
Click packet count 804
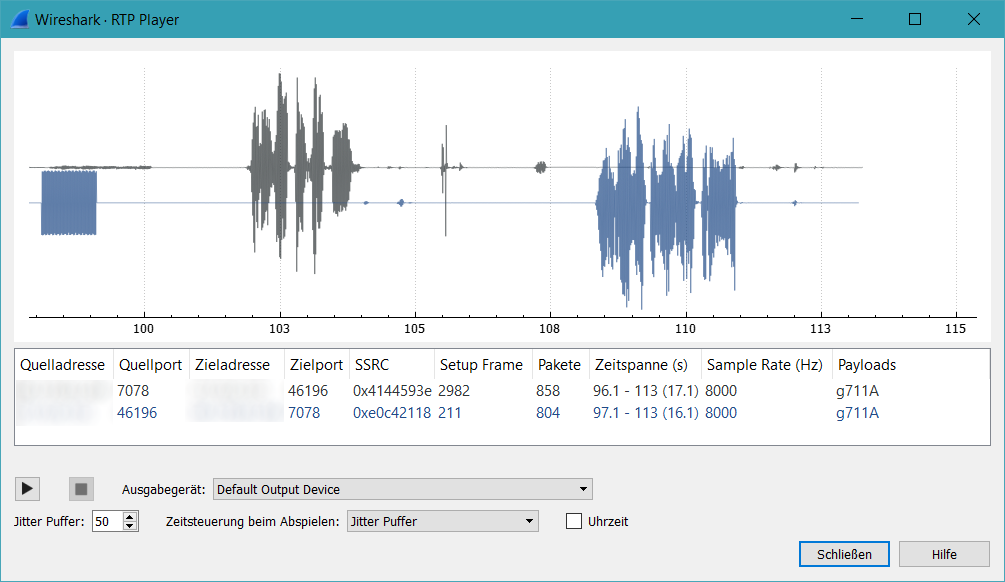(x=548, y=413)
